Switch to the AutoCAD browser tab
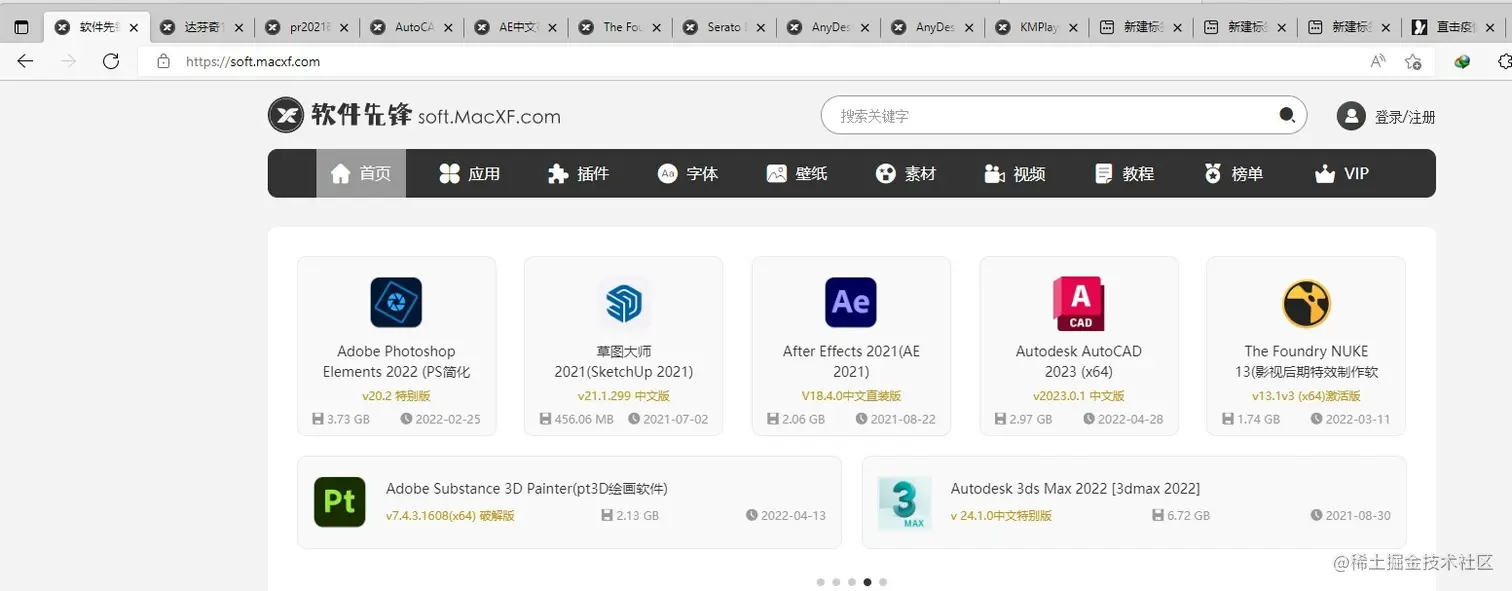The width and height of the screenshot is (1512, 591). 410,28
